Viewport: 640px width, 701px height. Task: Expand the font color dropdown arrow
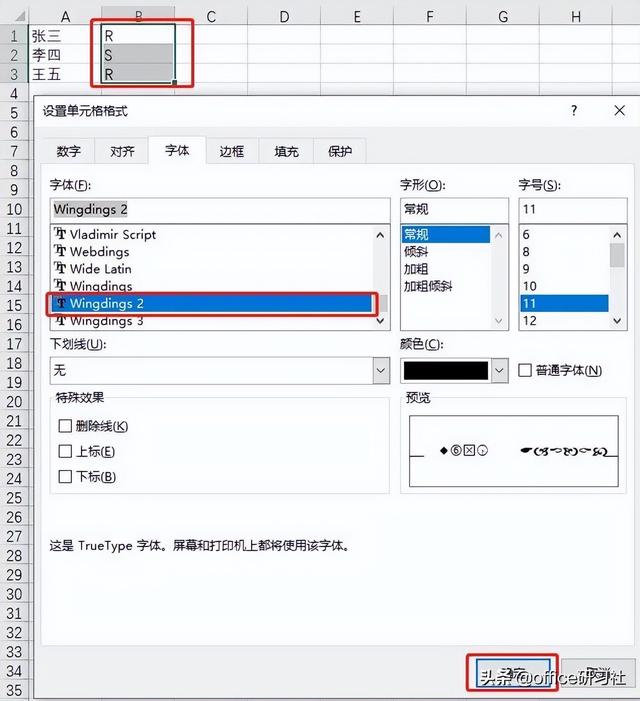tap(499, 370)
